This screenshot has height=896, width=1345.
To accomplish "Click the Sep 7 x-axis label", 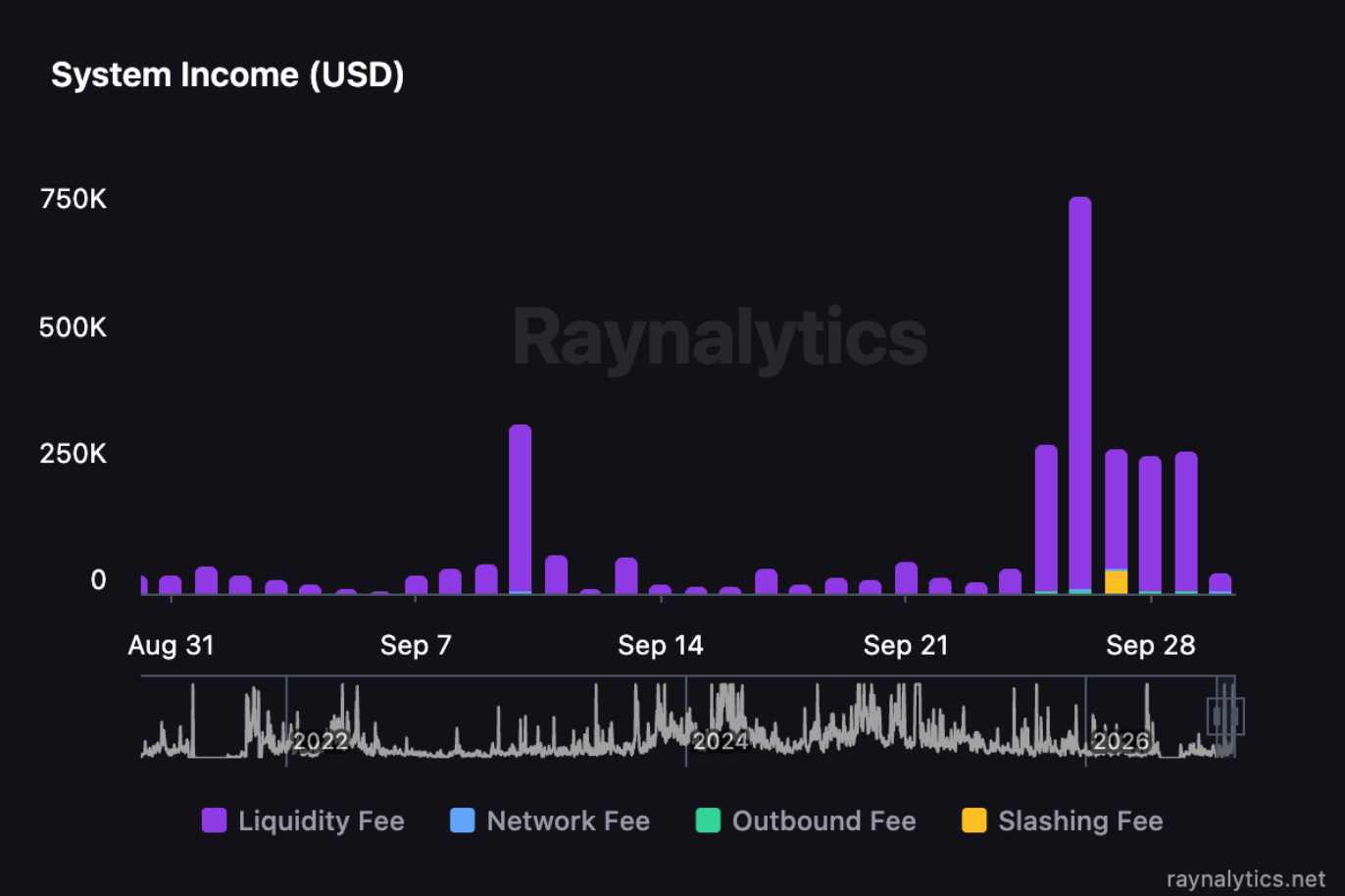I will click(x=416, y=645).
